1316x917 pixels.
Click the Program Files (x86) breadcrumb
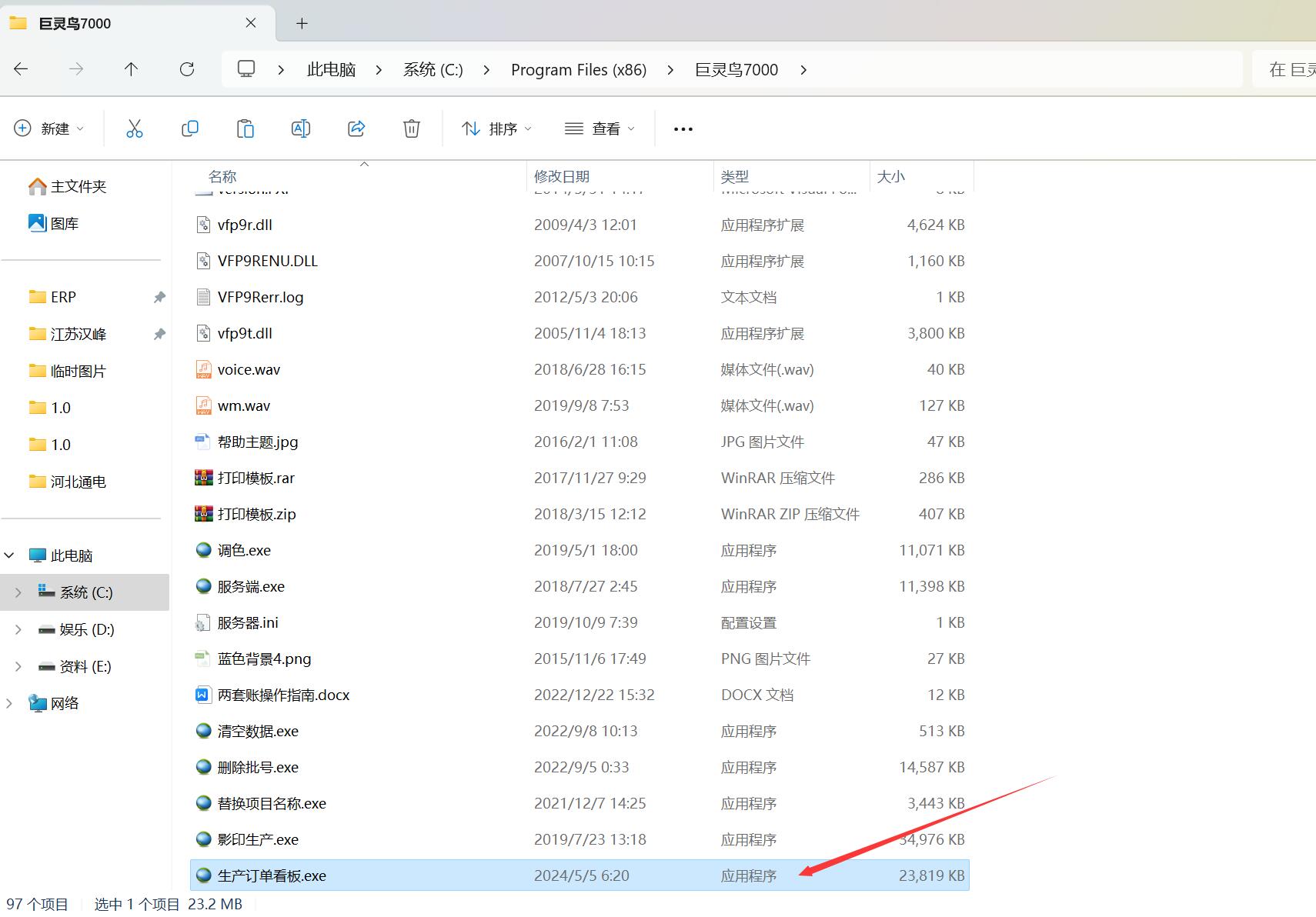pyautogui.click(x=578, y=70)
